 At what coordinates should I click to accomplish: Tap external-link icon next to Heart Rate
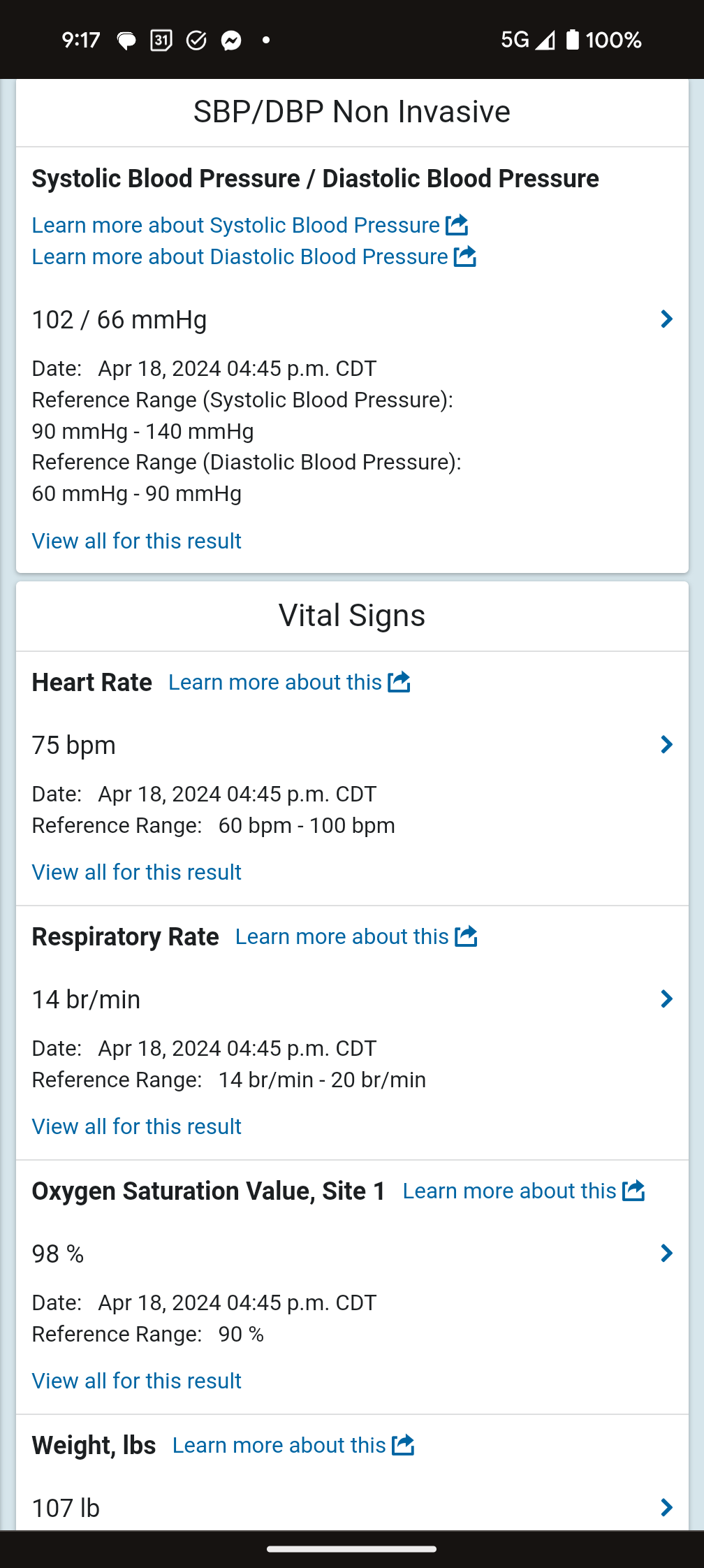pyautogui.click(x=399, y=682)
